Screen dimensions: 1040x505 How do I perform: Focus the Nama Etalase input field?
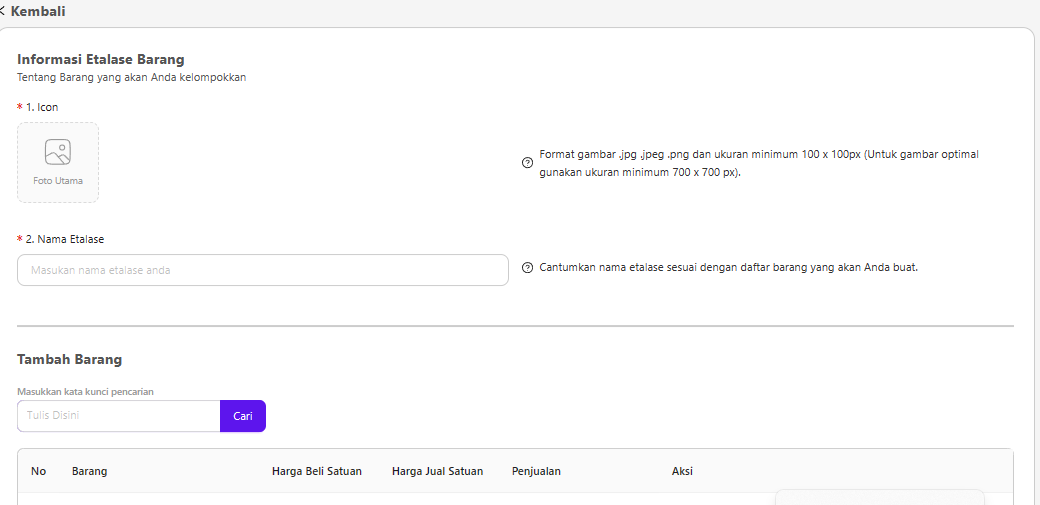click(x=263, y=270)
